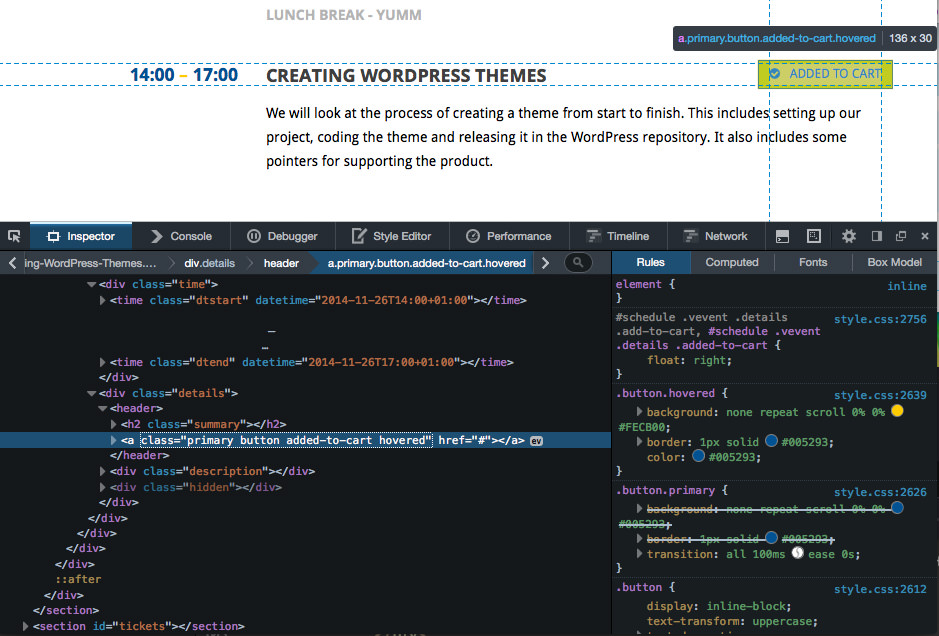Expand the selected anchor node

tap(114, 440)
